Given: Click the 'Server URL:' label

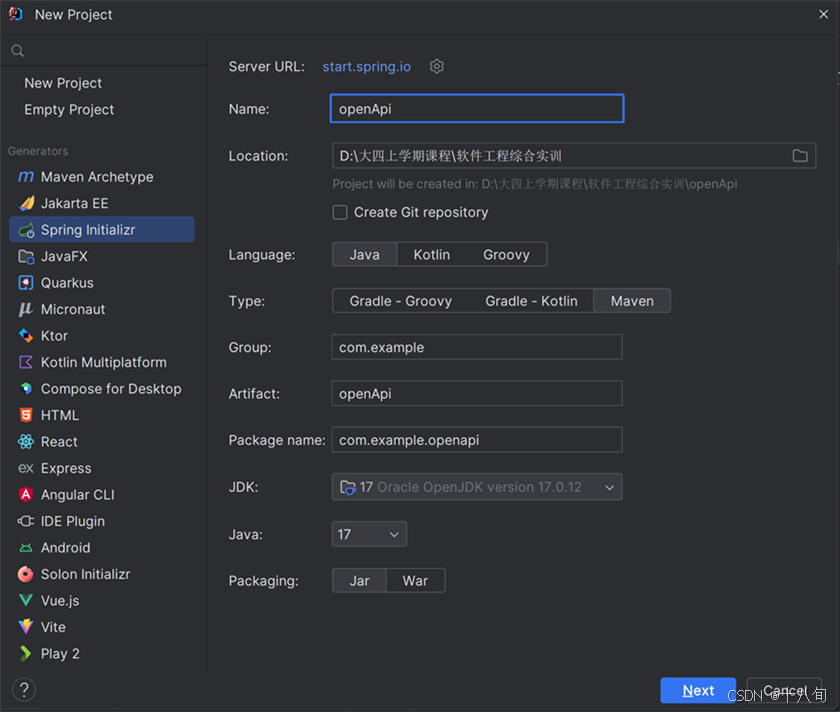Looking at the screenshot, I should (266, 66).
